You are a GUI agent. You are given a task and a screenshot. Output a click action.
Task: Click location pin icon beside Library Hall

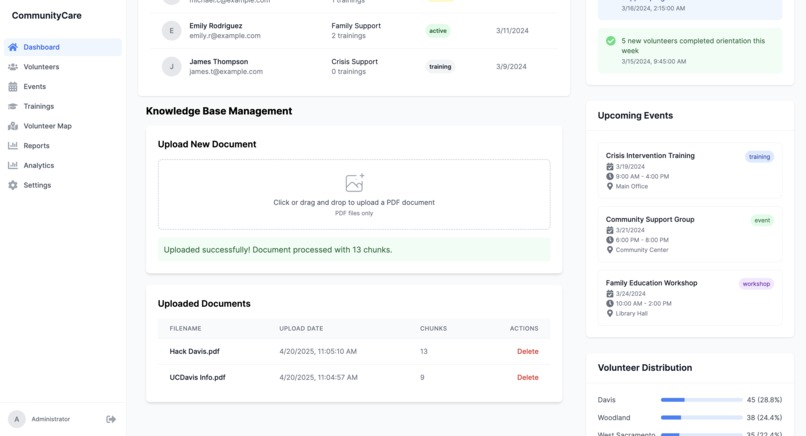tap(610, 314)
